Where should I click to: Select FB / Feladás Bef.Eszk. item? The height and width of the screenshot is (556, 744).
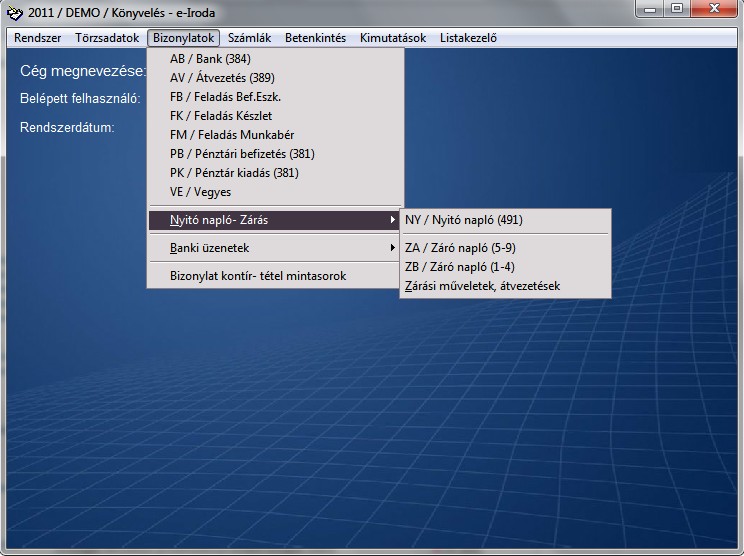(x=225, y=97)
